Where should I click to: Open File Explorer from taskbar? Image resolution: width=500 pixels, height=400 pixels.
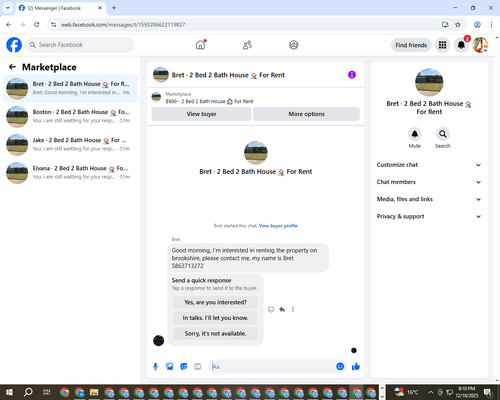94,392
